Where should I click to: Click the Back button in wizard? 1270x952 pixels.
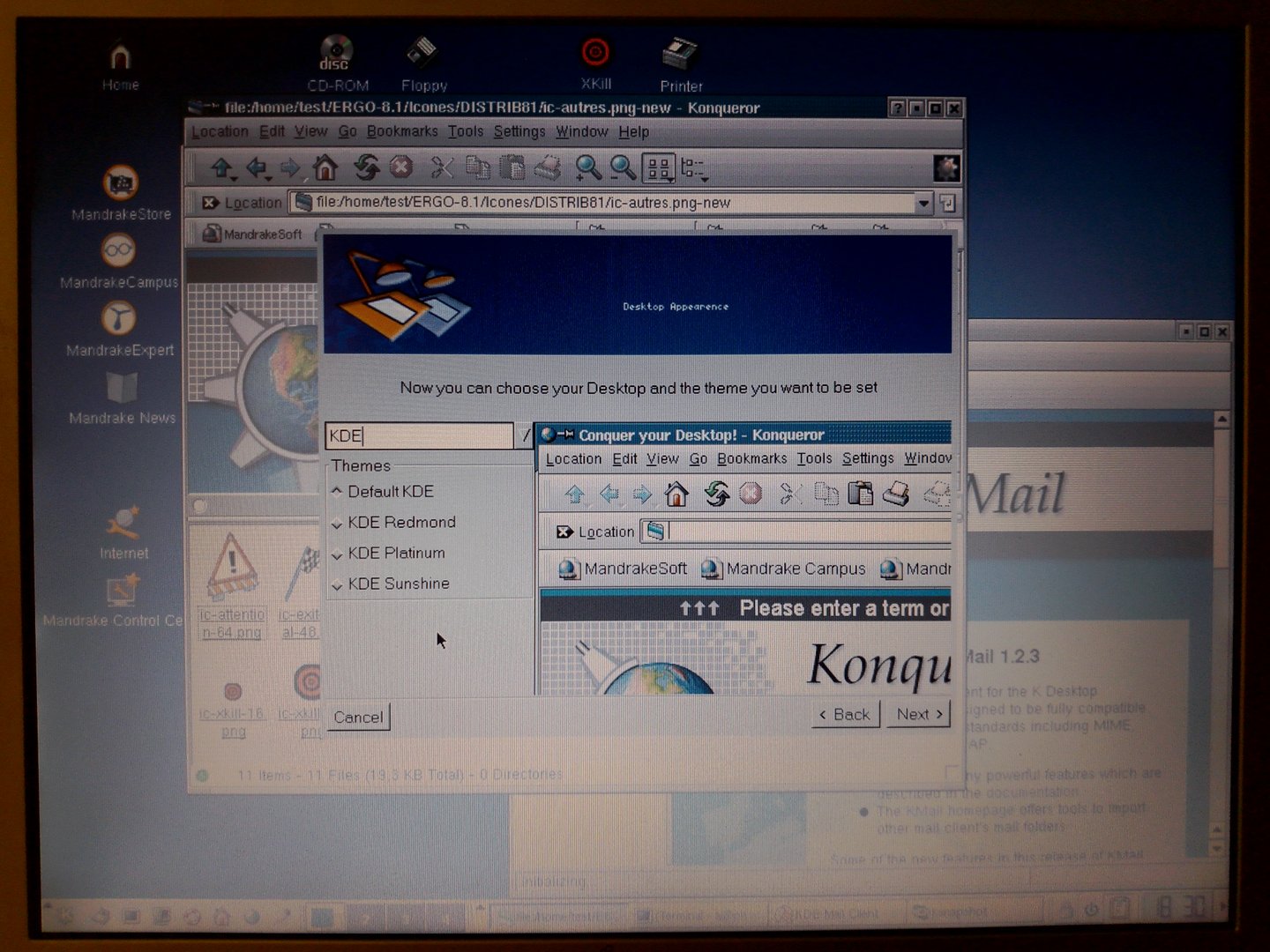845,714
